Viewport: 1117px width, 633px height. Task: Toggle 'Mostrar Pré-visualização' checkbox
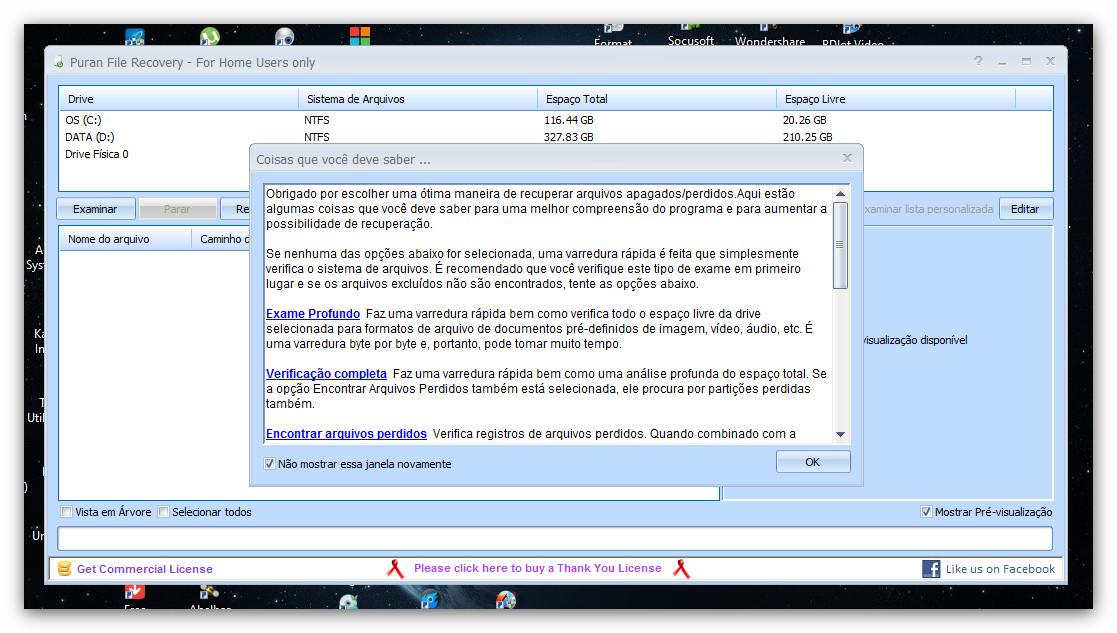[926, 512]
